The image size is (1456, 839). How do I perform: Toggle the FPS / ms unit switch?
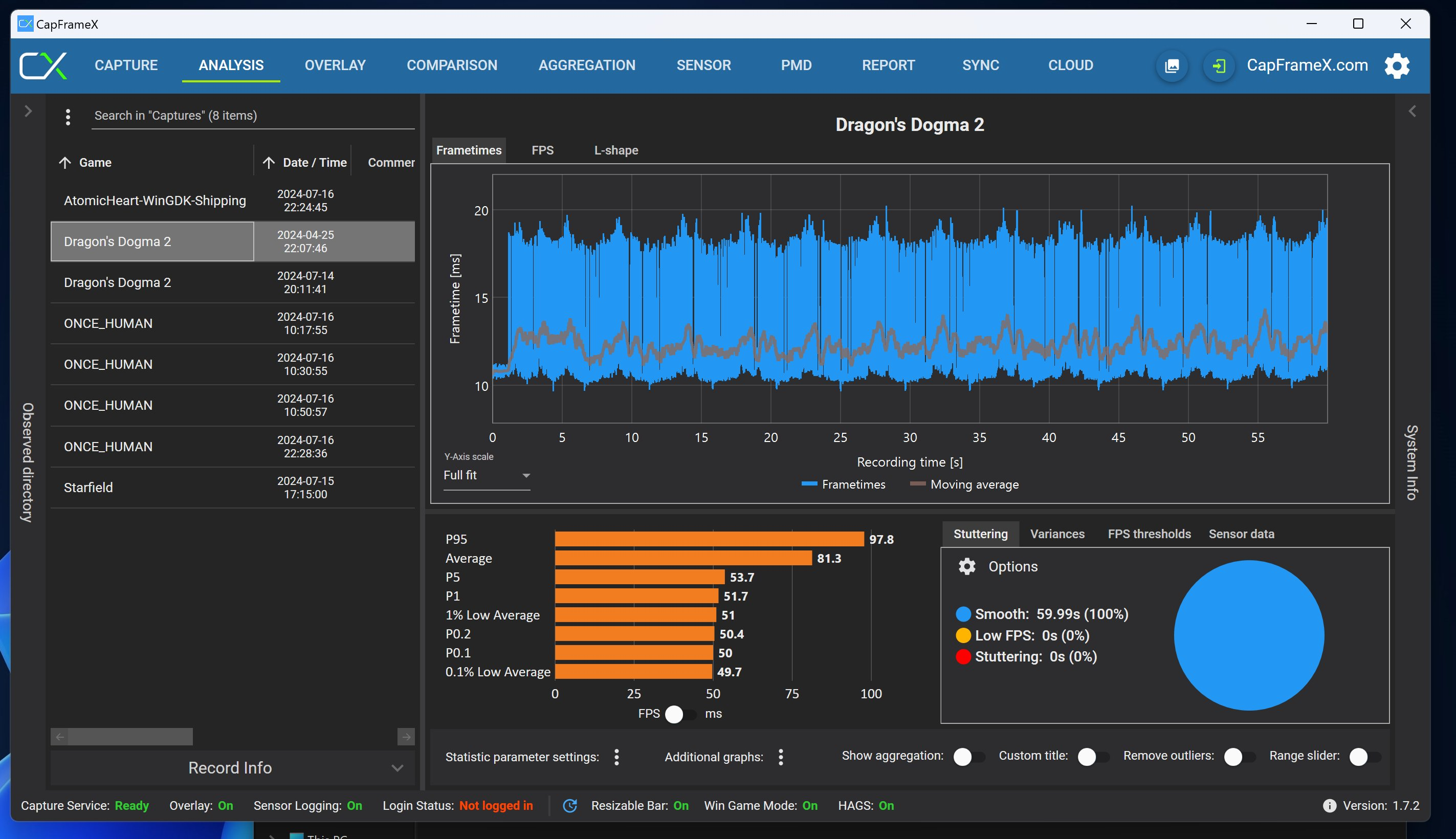[681, 714]
